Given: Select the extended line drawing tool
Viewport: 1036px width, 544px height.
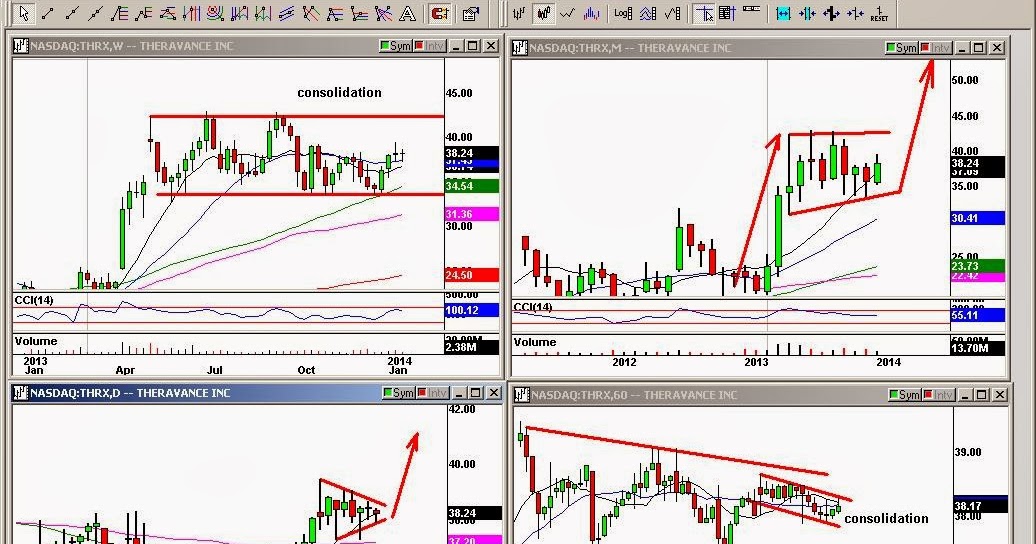Looking at the screenshot, I should coord(96,13).
